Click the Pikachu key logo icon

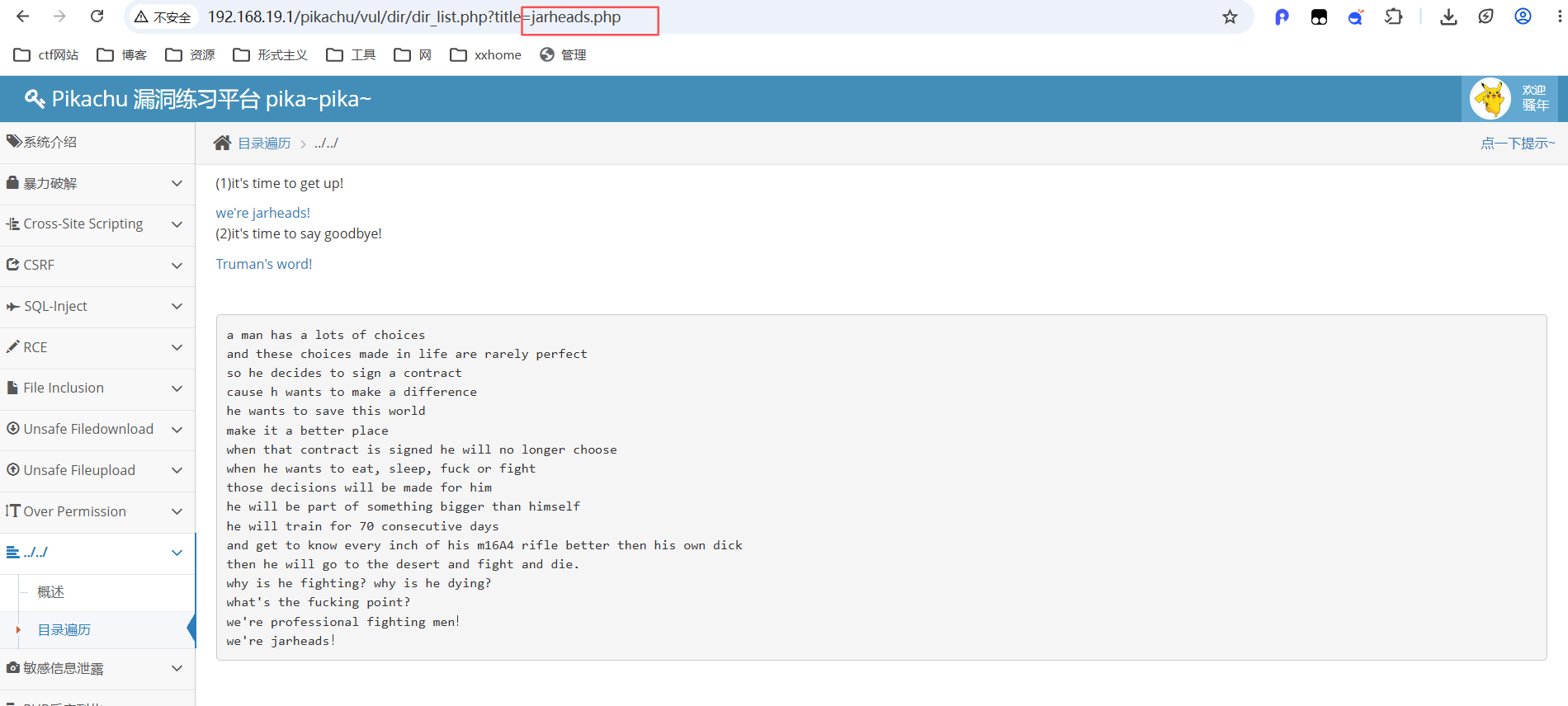click(35, 99)
